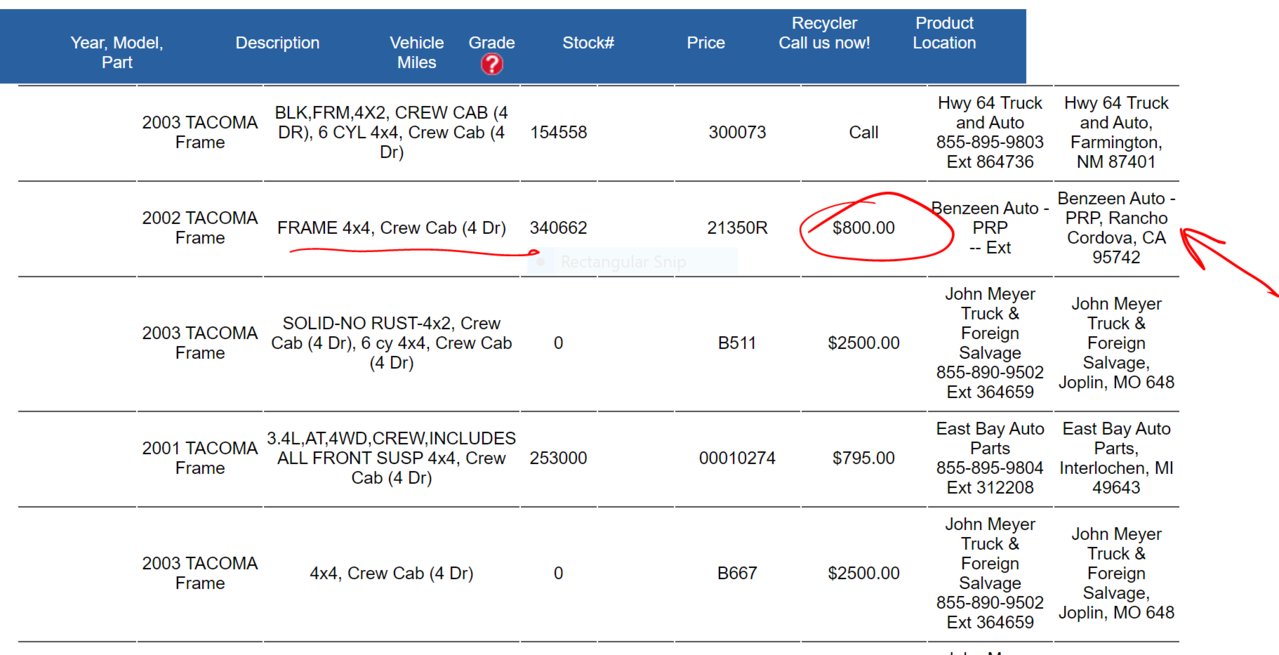Click mileage value 340662

pos(558,228)
